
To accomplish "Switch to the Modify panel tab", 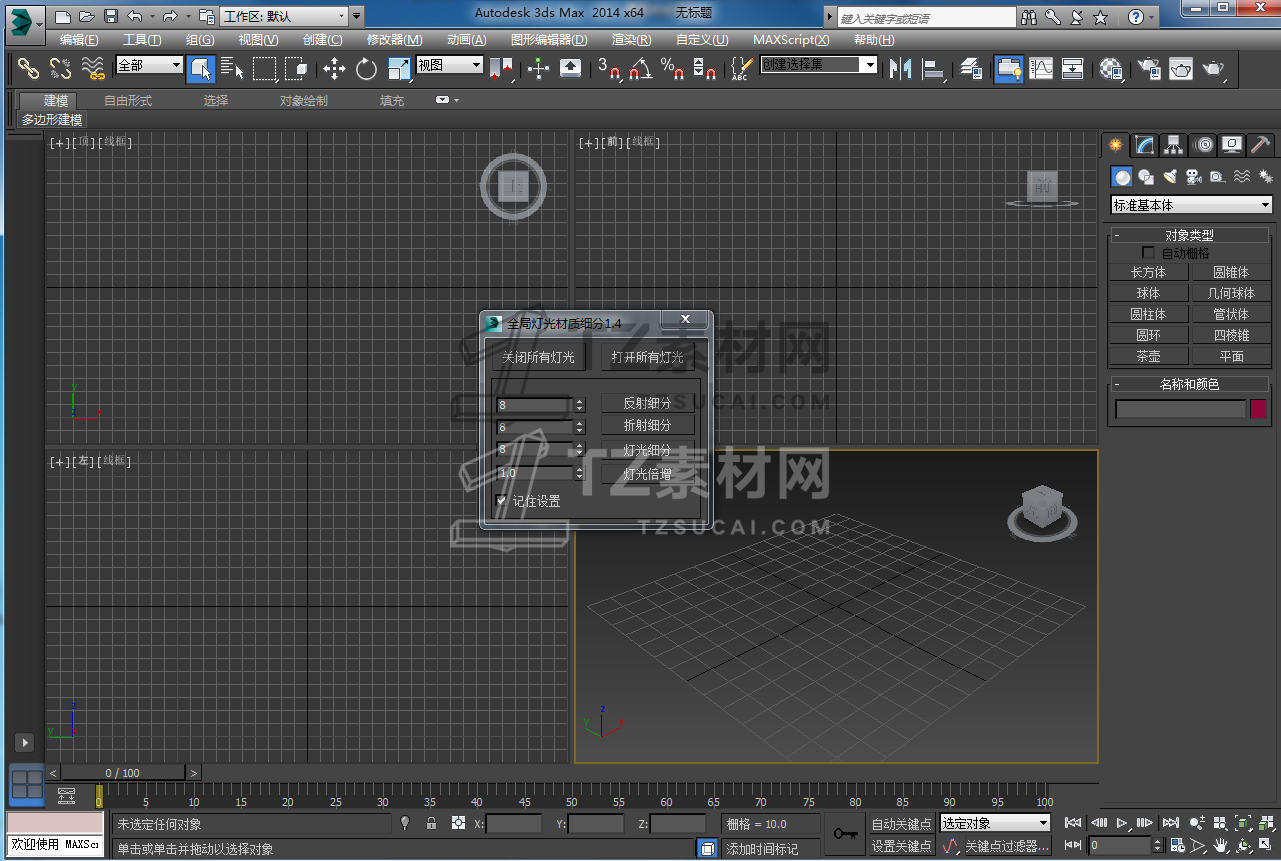I will [1145, 145].
